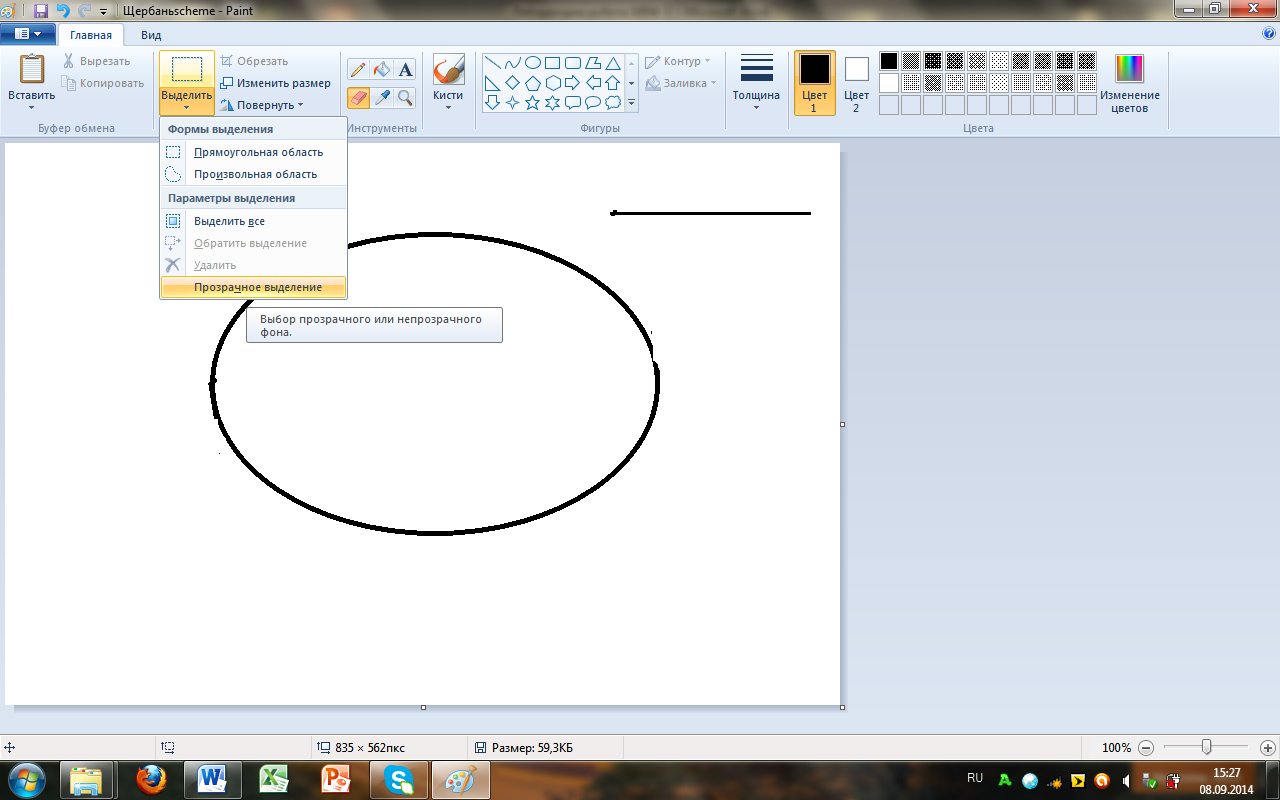This screenshot has width=1280, height=800.
Task: Select the solid black palette swatch
Action: pyautogui.click(x=889, y=61)
